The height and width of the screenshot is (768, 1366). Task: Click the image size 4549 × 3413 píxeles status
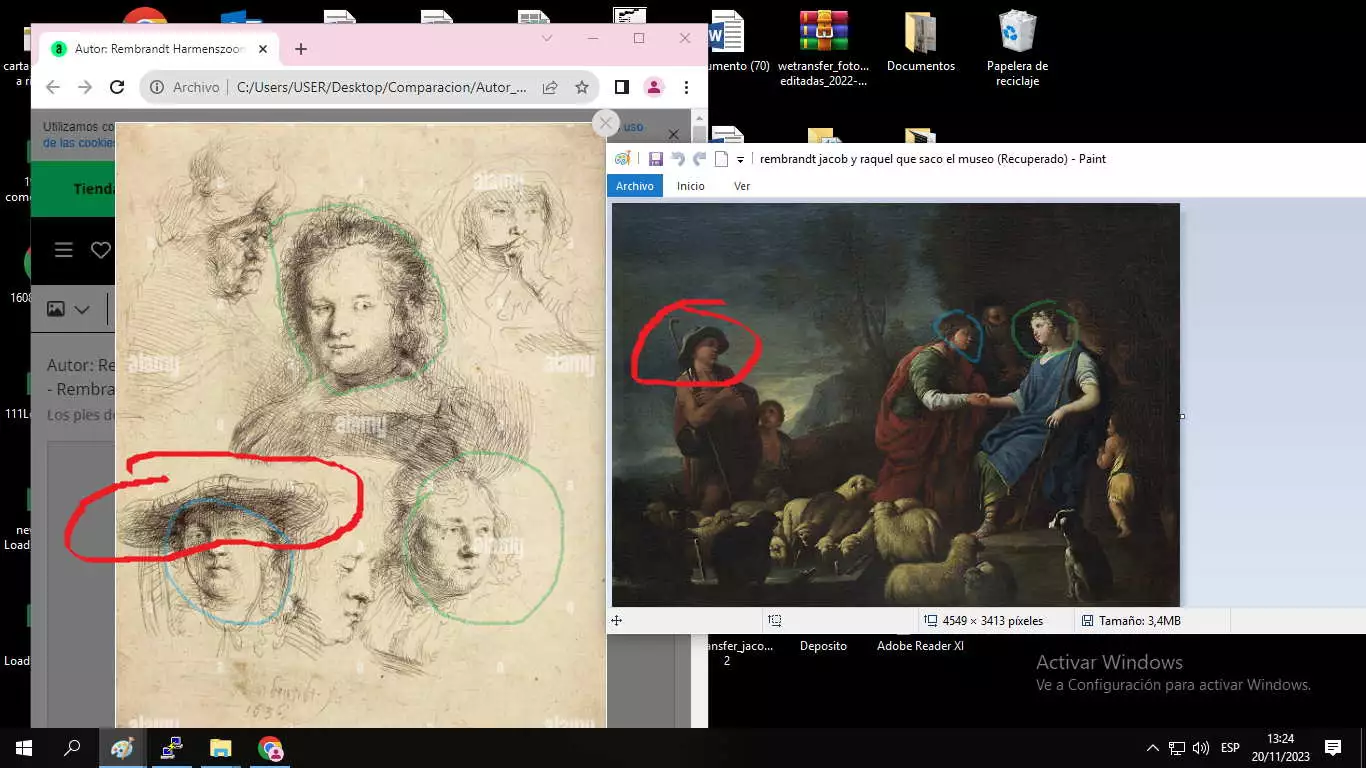tap(983, 621)
